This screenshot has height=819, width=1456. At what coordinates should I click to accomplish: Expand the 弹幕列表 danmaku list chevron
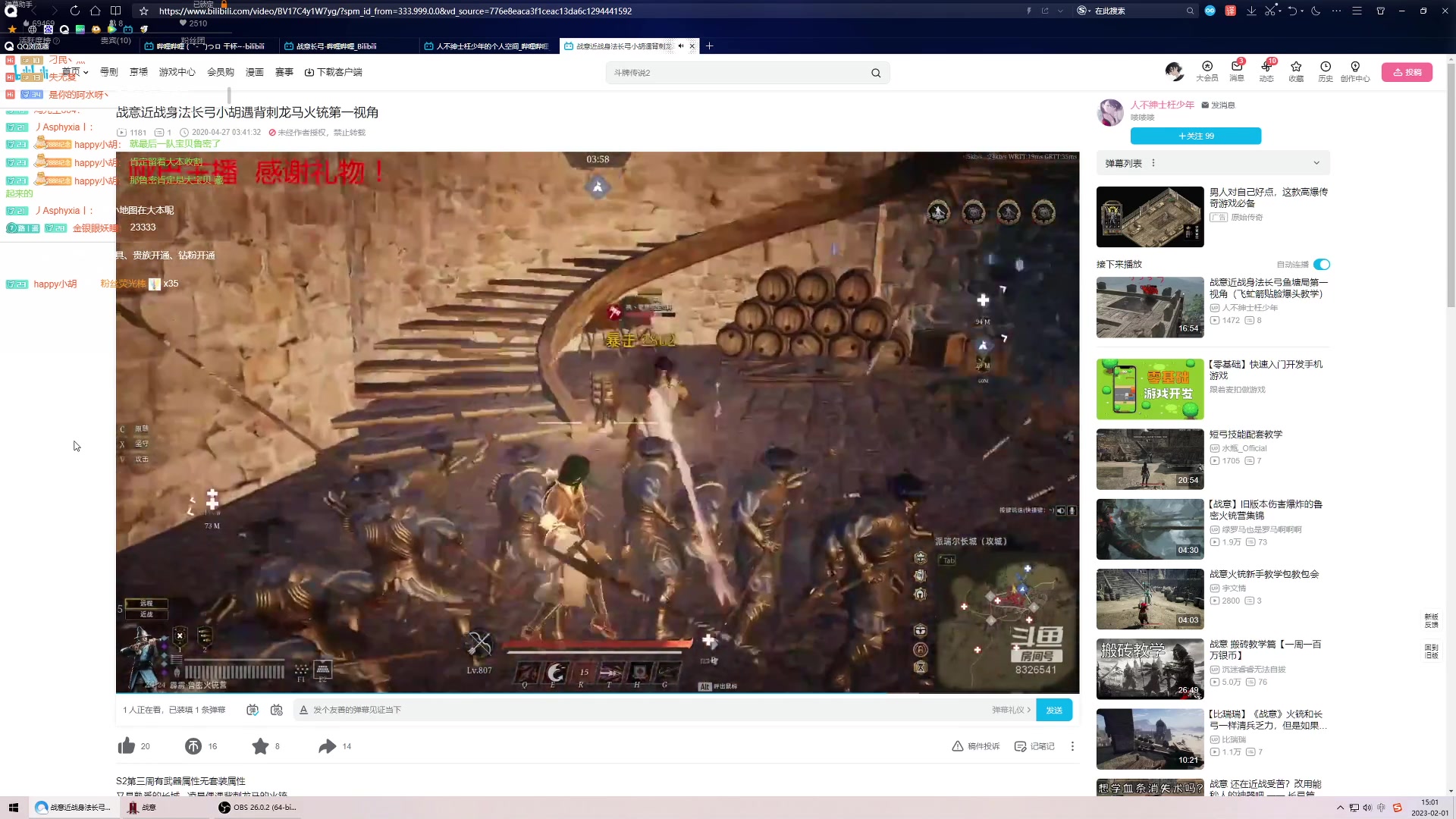point(1316,163)
